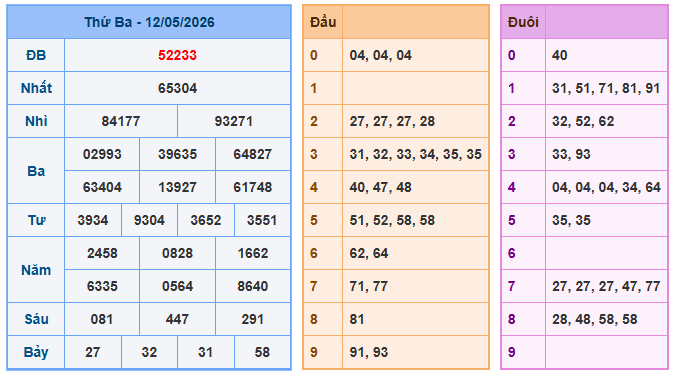Click seventh prize number 27
The height and width of the screenshot is (379, 675).
[93, 352]
